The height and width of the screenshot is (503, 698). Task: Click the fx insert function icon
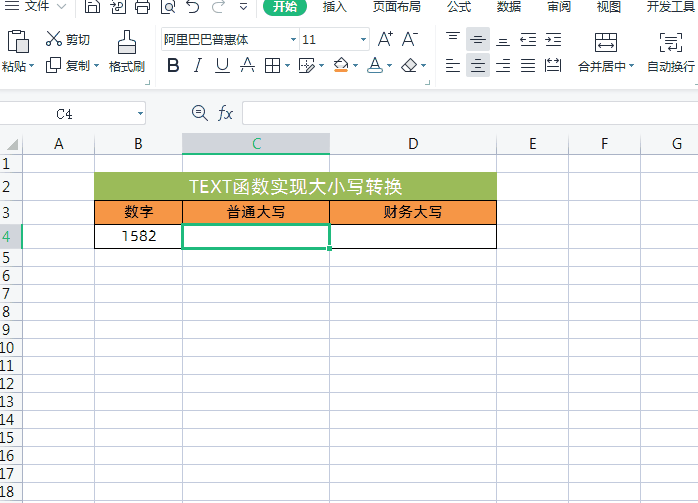point(226,114)
